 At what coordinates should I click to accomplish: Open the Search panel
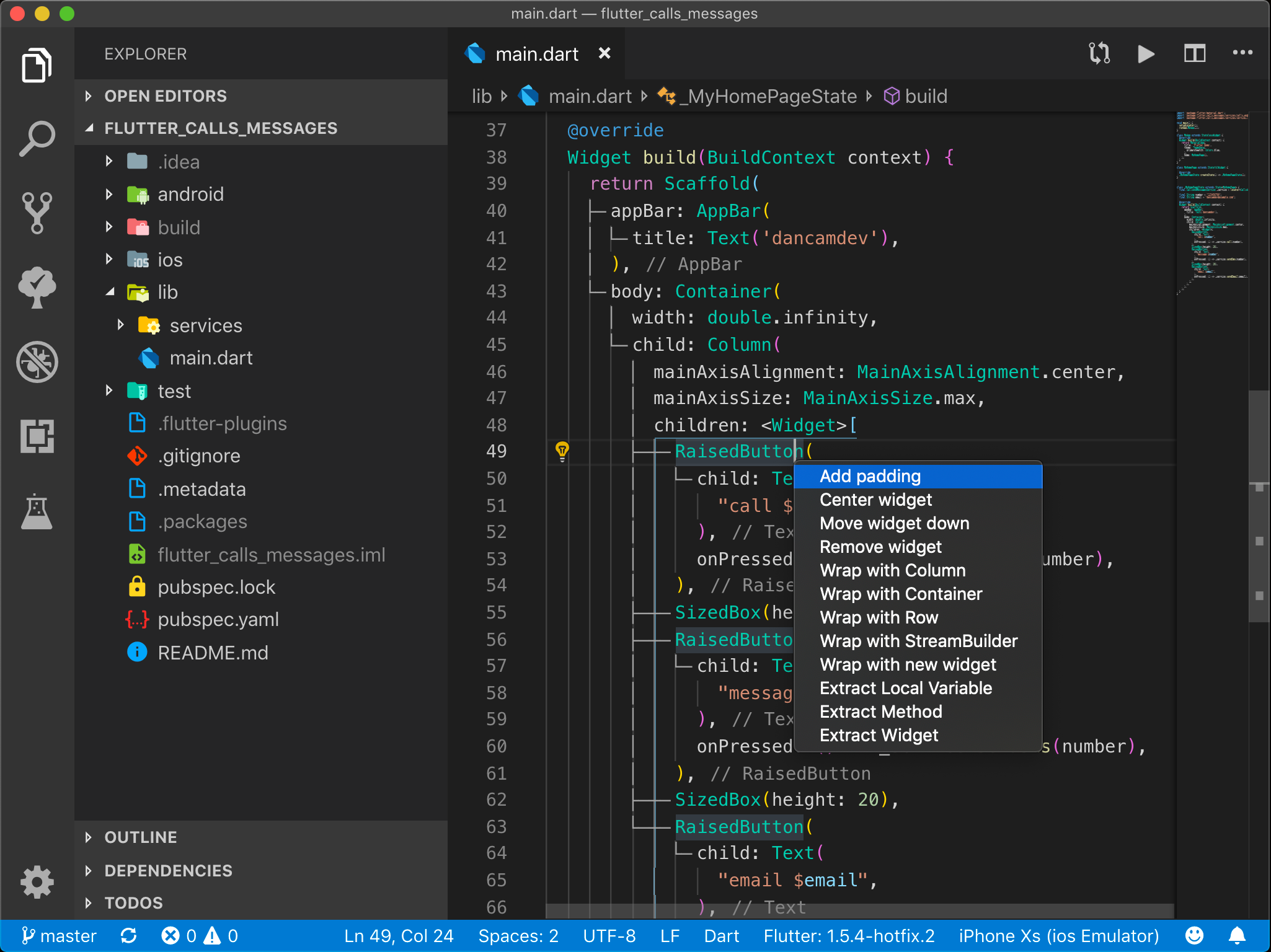[37, 138]
